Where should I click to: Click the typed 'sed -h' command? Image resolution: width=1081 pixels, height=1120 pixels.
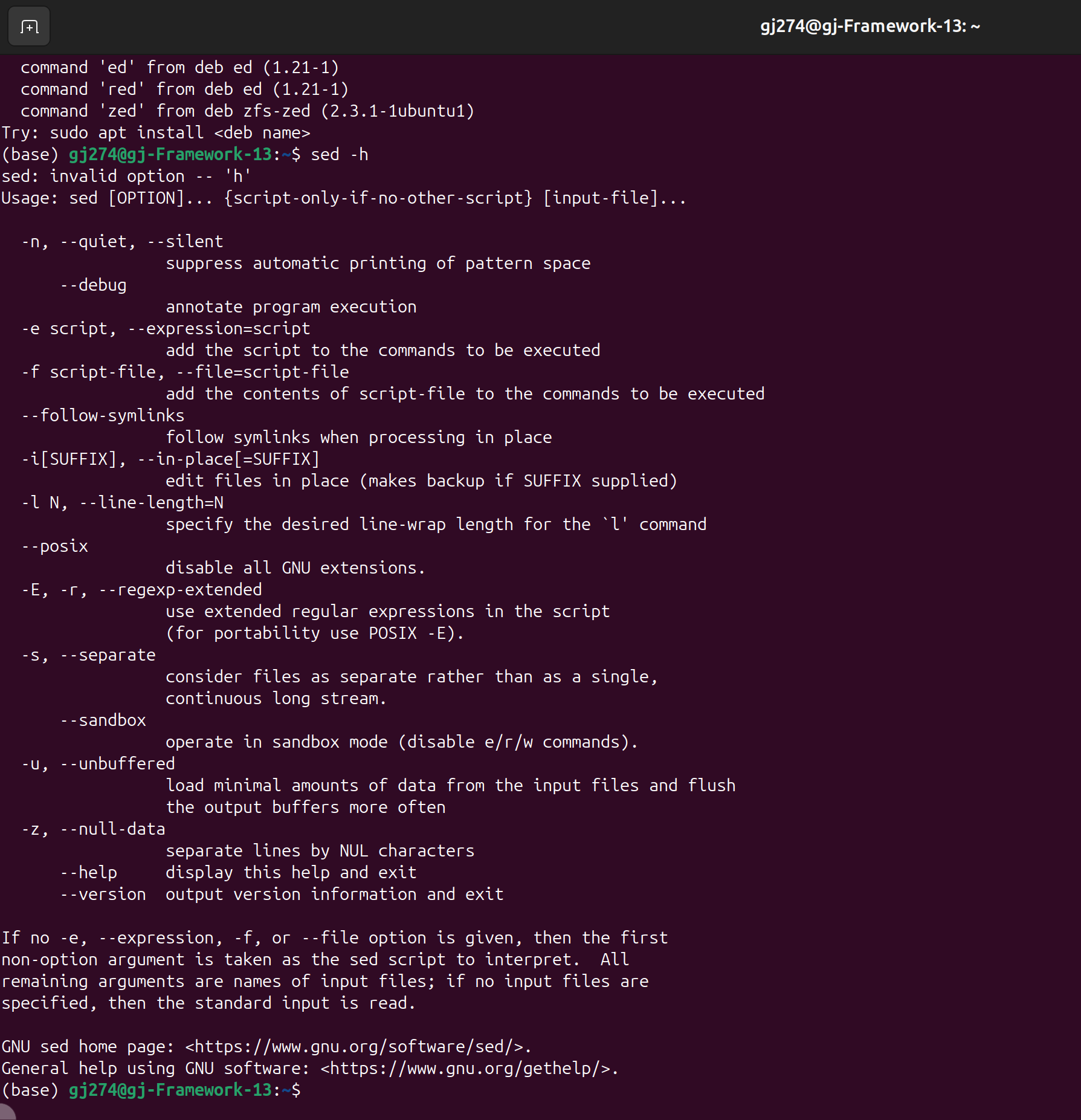pos(339,154)
